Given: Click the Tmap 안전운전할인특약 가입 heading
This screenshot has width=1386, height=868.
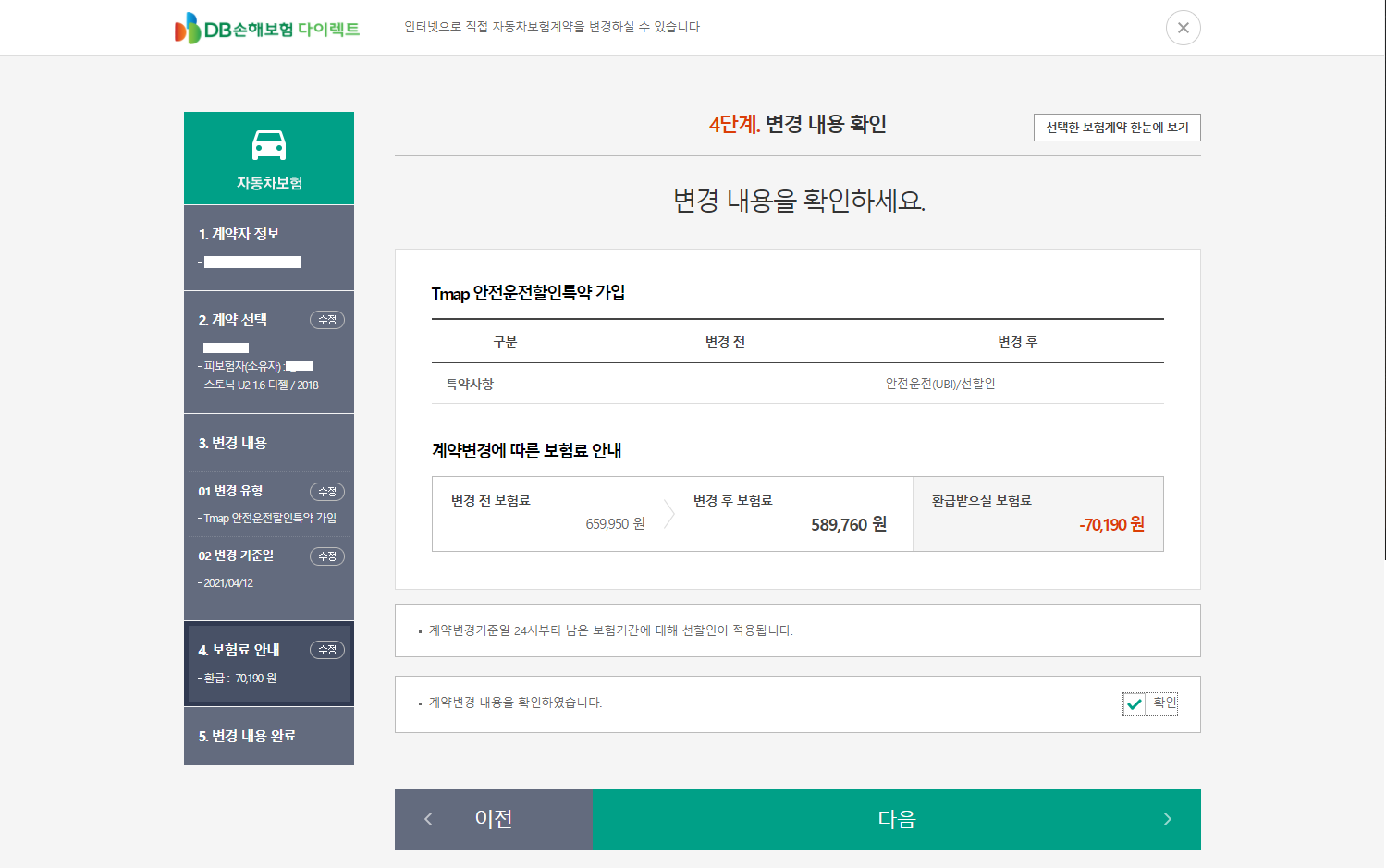Looking at the screenshot, I should pos(528,293).
